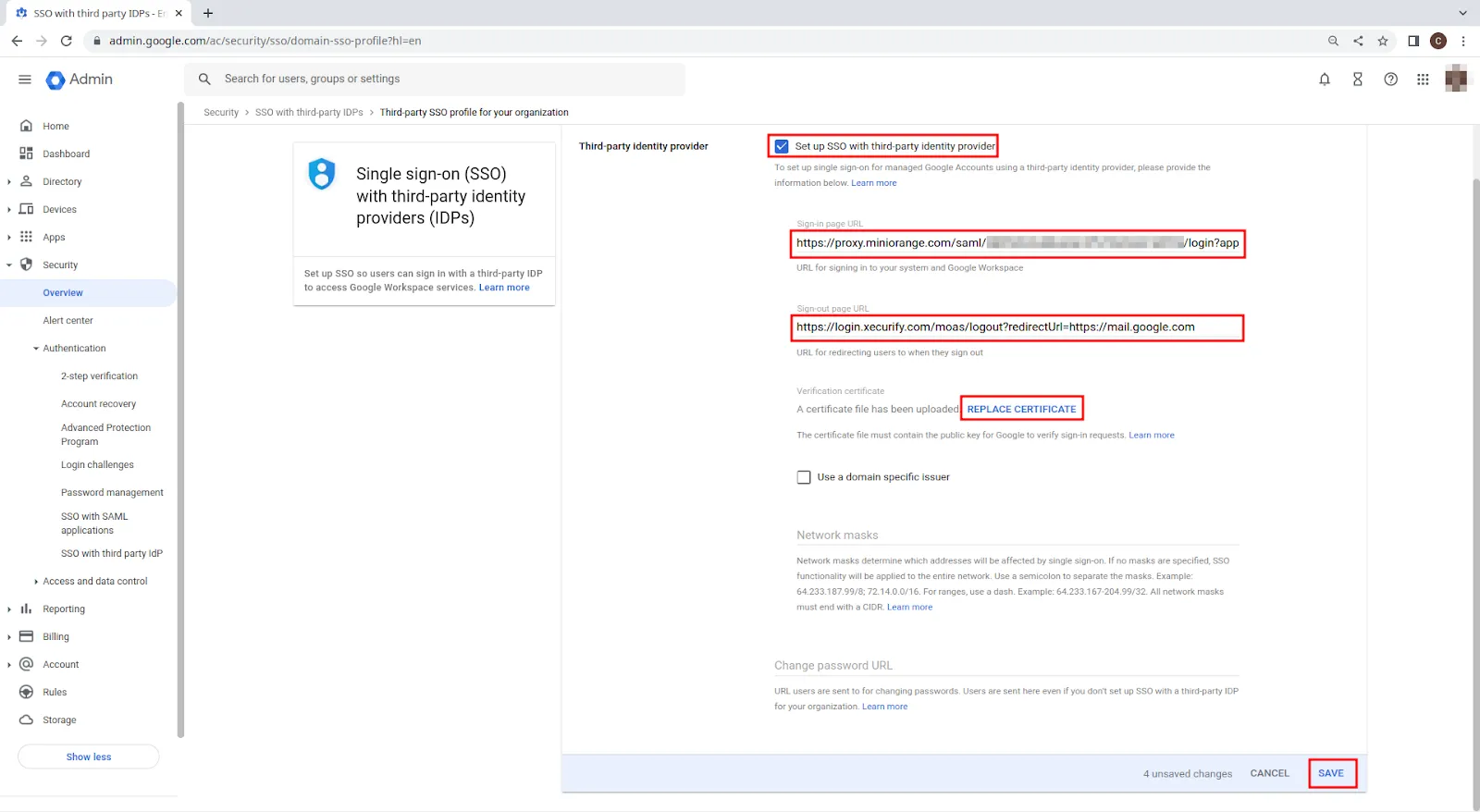The image size is (1480, 812).
Task: Expand the Reporting section arrow
Action: [x=9, y=609]
